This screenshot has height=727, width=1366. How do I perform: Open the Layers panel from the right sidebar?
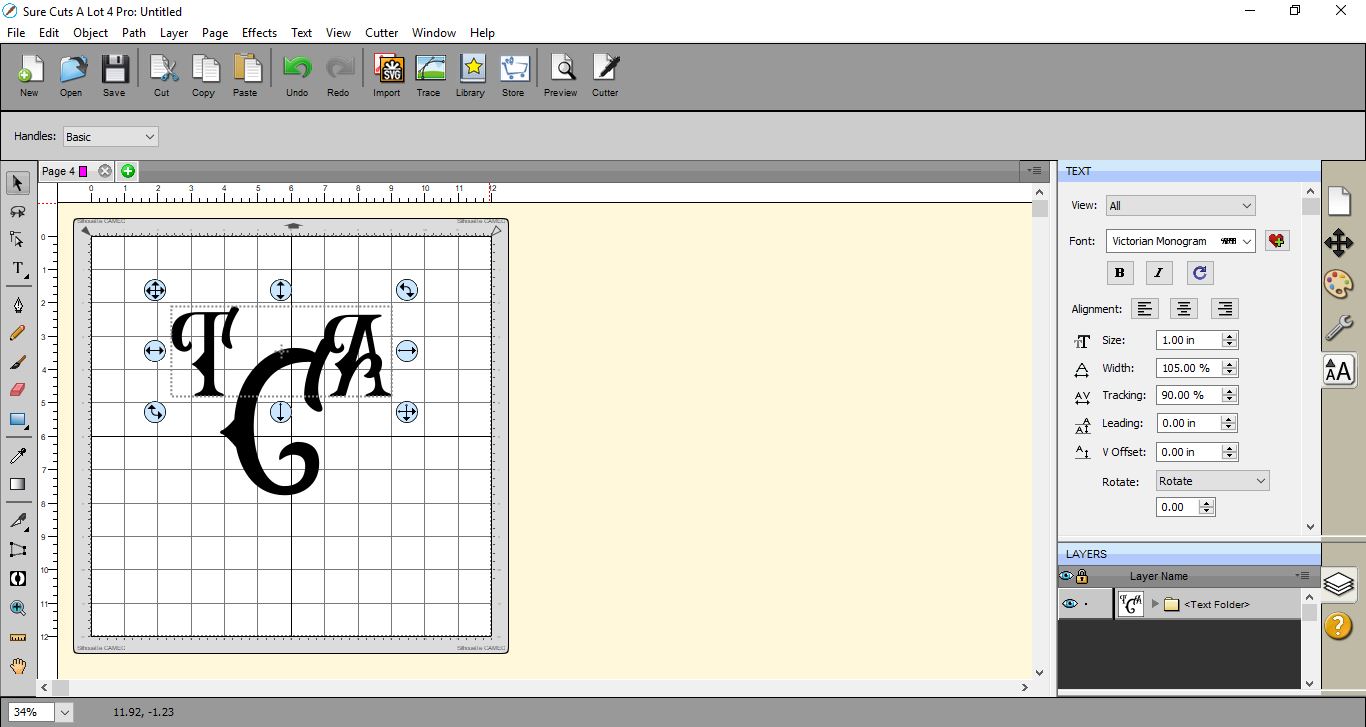click(x=1339, y=584)
